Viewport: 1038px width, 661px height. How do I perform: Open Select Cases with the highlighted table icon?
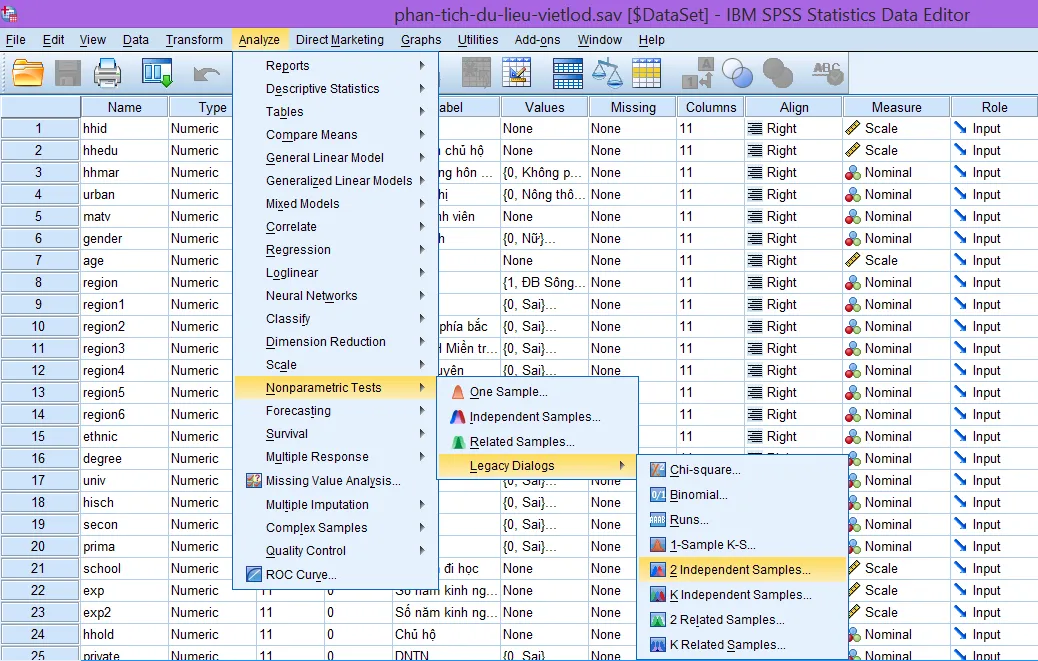(x=646, y=72)
